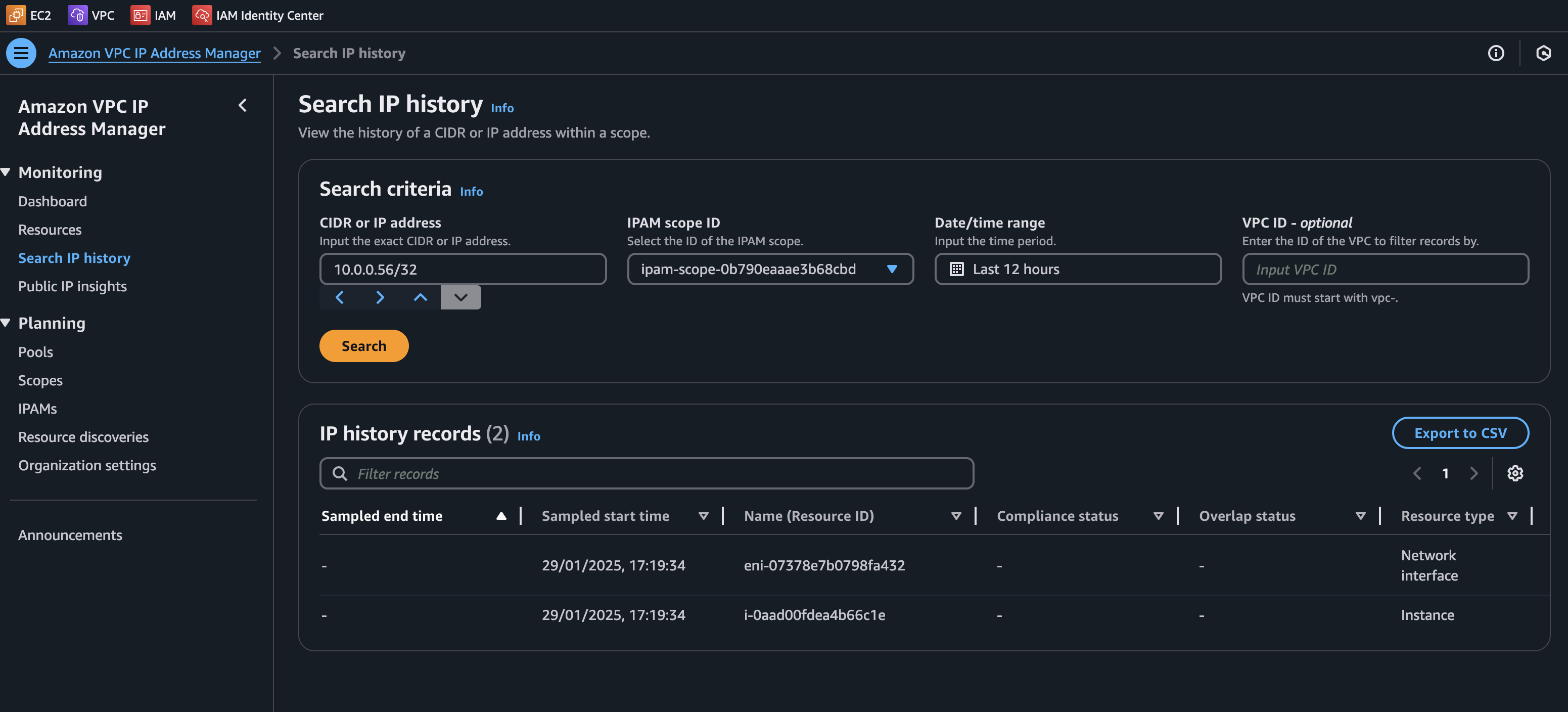
Task: Click Export to CSV button
Action: coord(1460,433)
